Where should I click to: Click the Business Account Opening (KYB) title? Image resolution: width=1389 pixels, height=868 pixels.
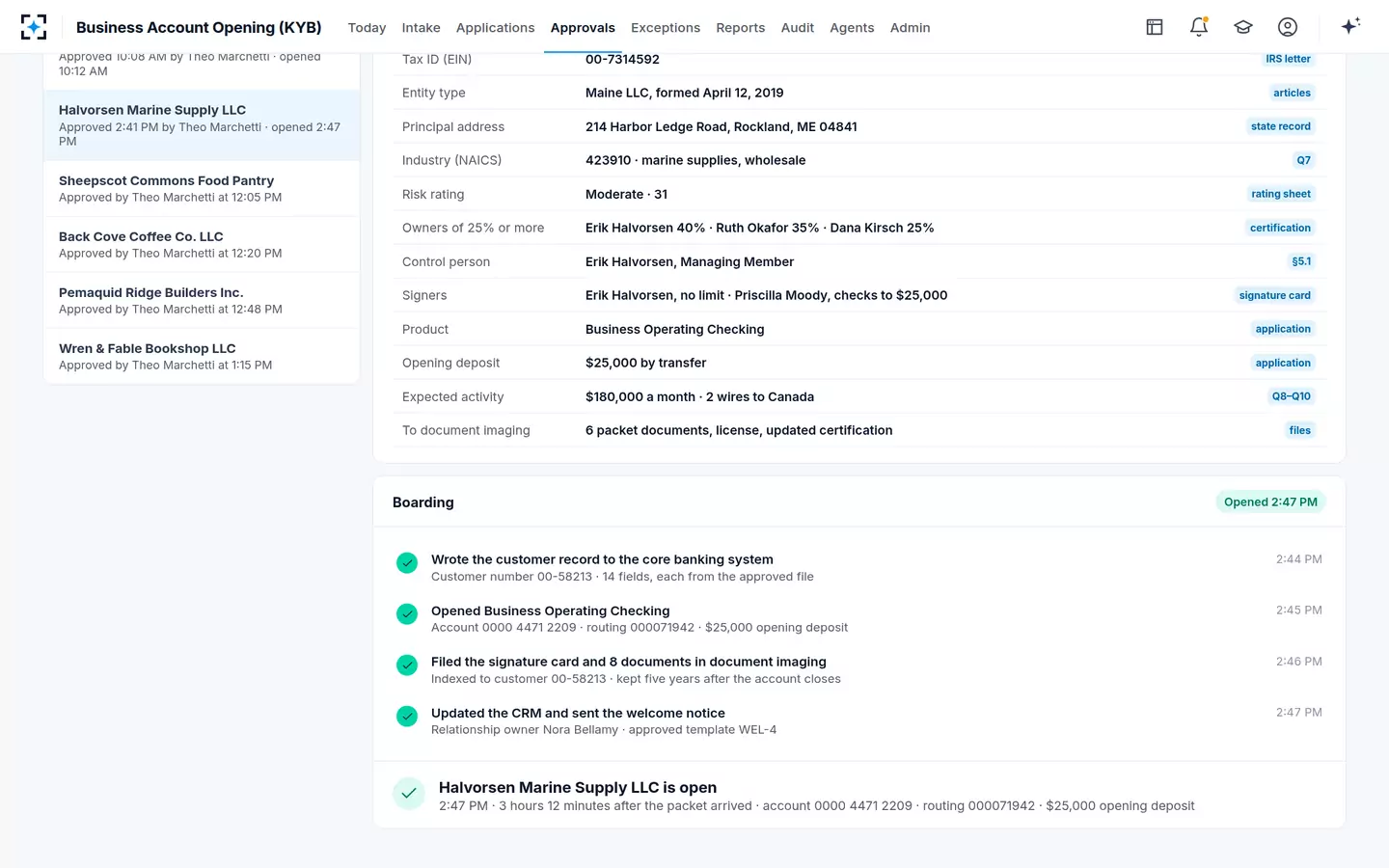[199, 28]
